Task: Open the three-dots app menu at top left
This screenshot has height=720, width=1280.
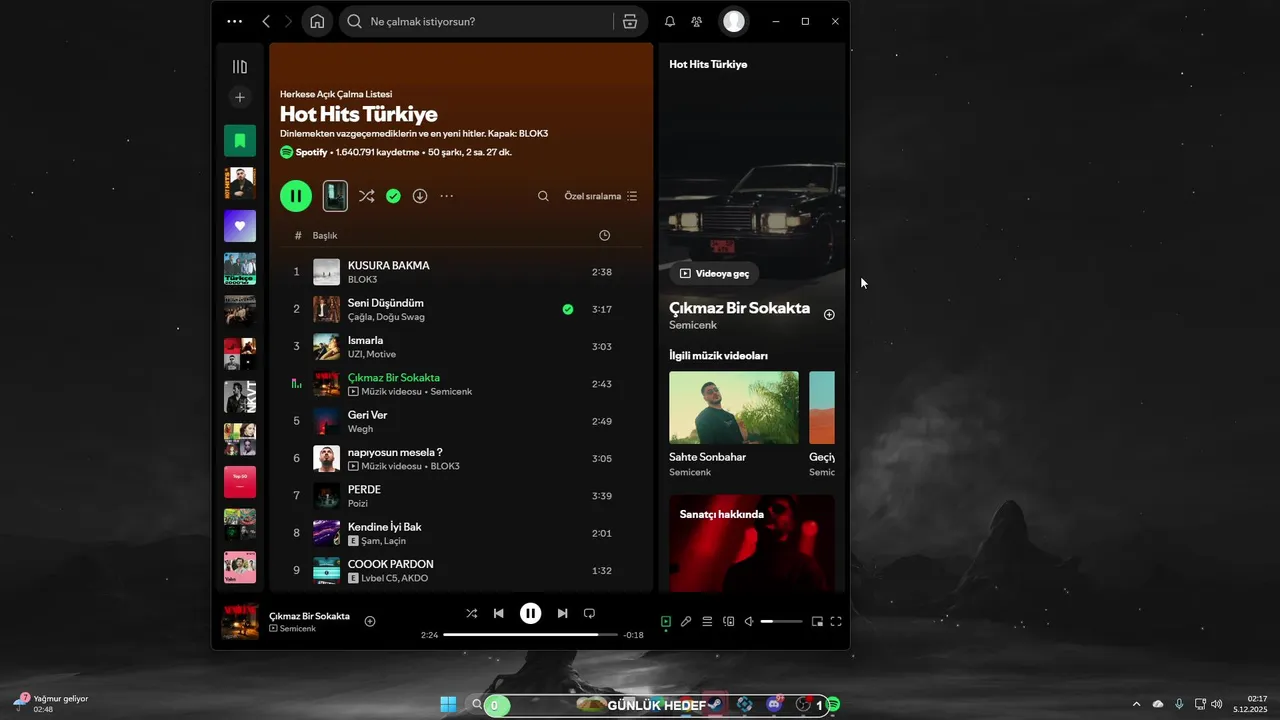Action: click(235, 21)
